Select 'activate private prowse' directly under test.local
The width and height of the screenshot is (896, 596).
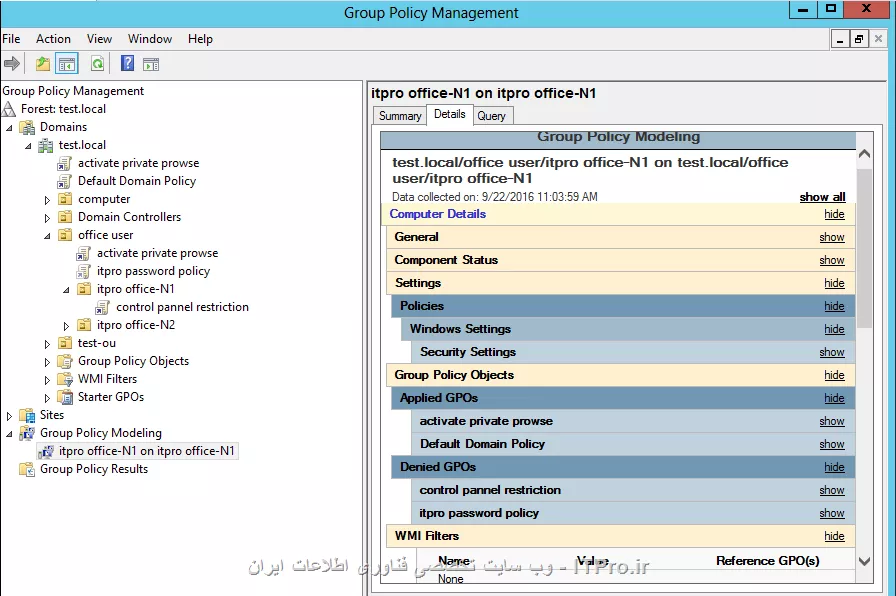(138, 163)
